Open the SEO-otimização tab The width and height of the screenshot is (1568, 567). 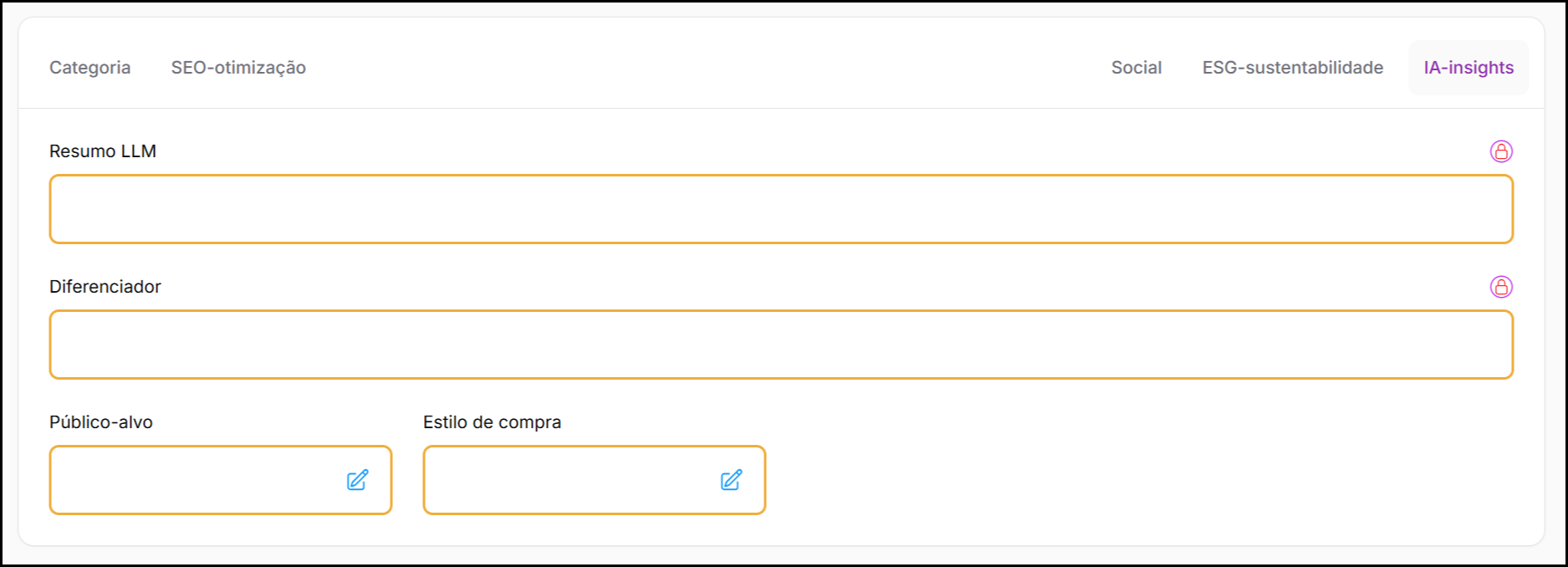(238, 68)
